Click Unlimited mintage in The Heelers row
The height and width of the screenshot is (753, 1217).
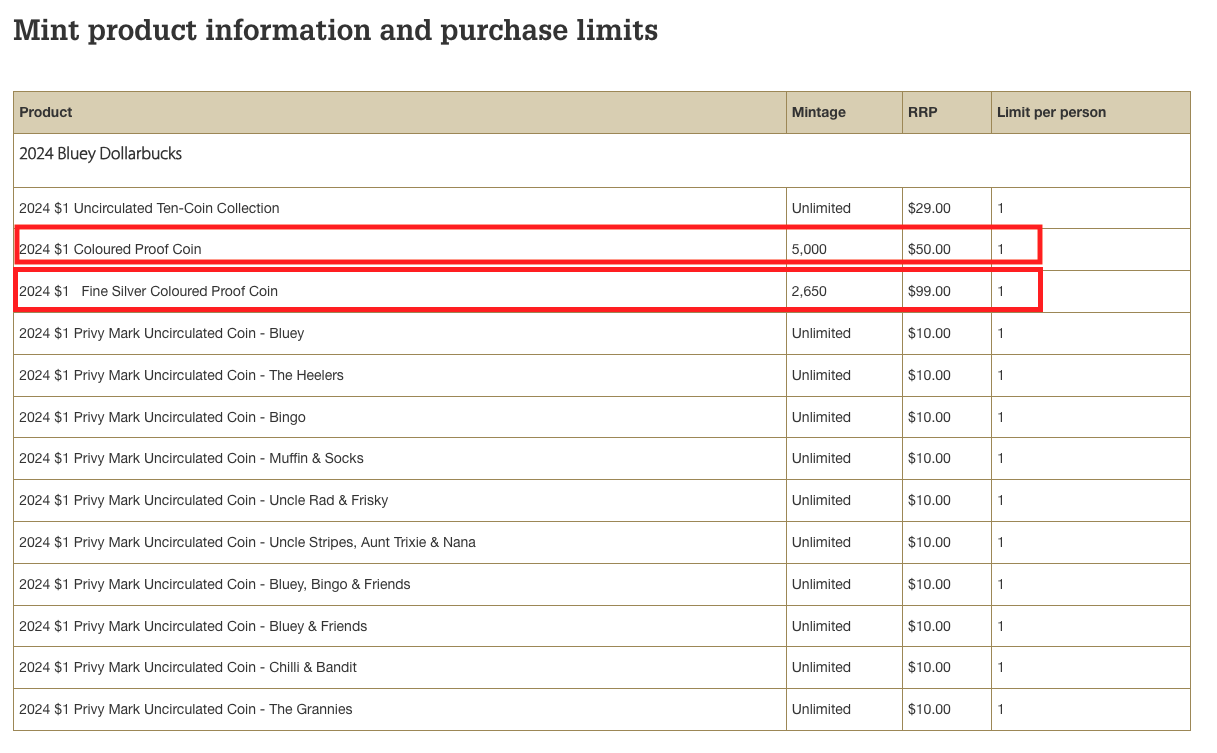821,375
